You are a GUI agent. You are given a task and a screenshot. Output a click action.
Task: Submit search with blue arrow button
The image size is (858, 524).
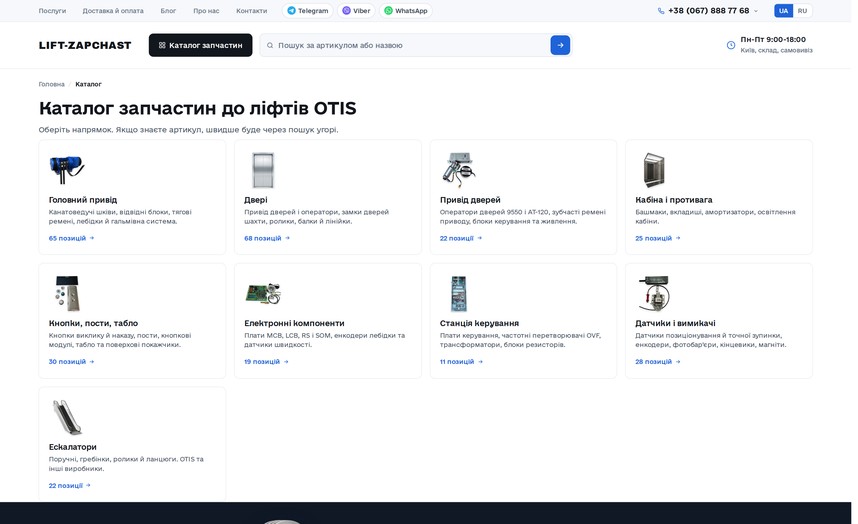(560, 45)
